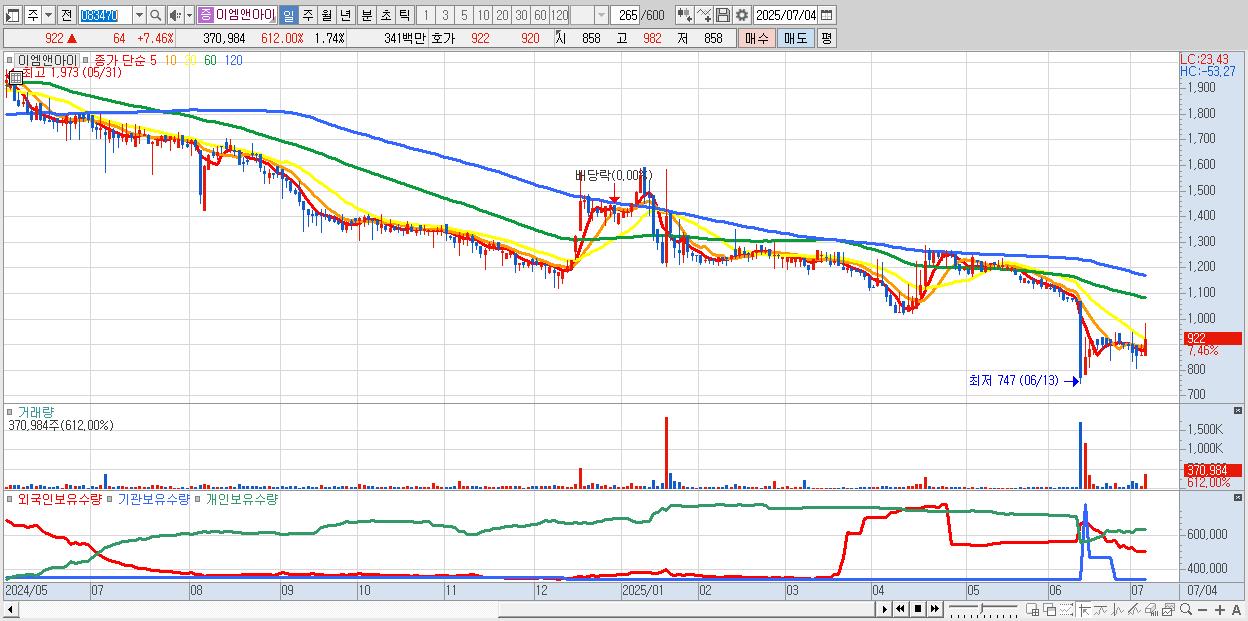This screenshot has width=1248, height=621.
Task: Click the rewind button in chart replay
Action: point(900,609)
